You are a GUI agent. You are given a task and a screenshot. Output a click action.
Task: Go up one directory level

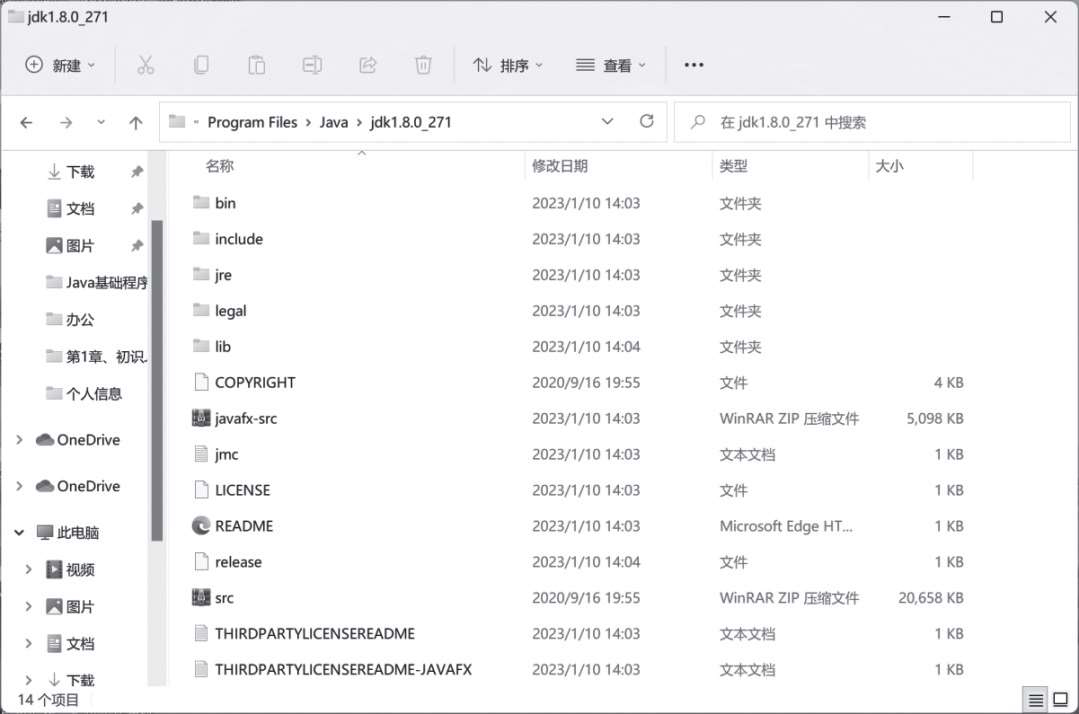136,123
